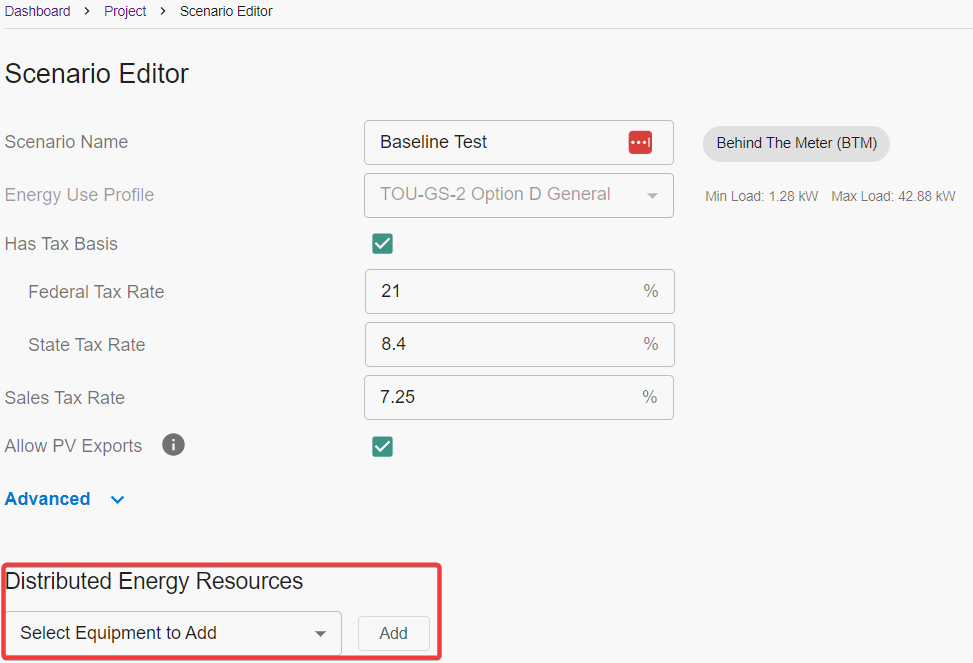Go to Dashboard via the breadcrumb

coord(38,11)
